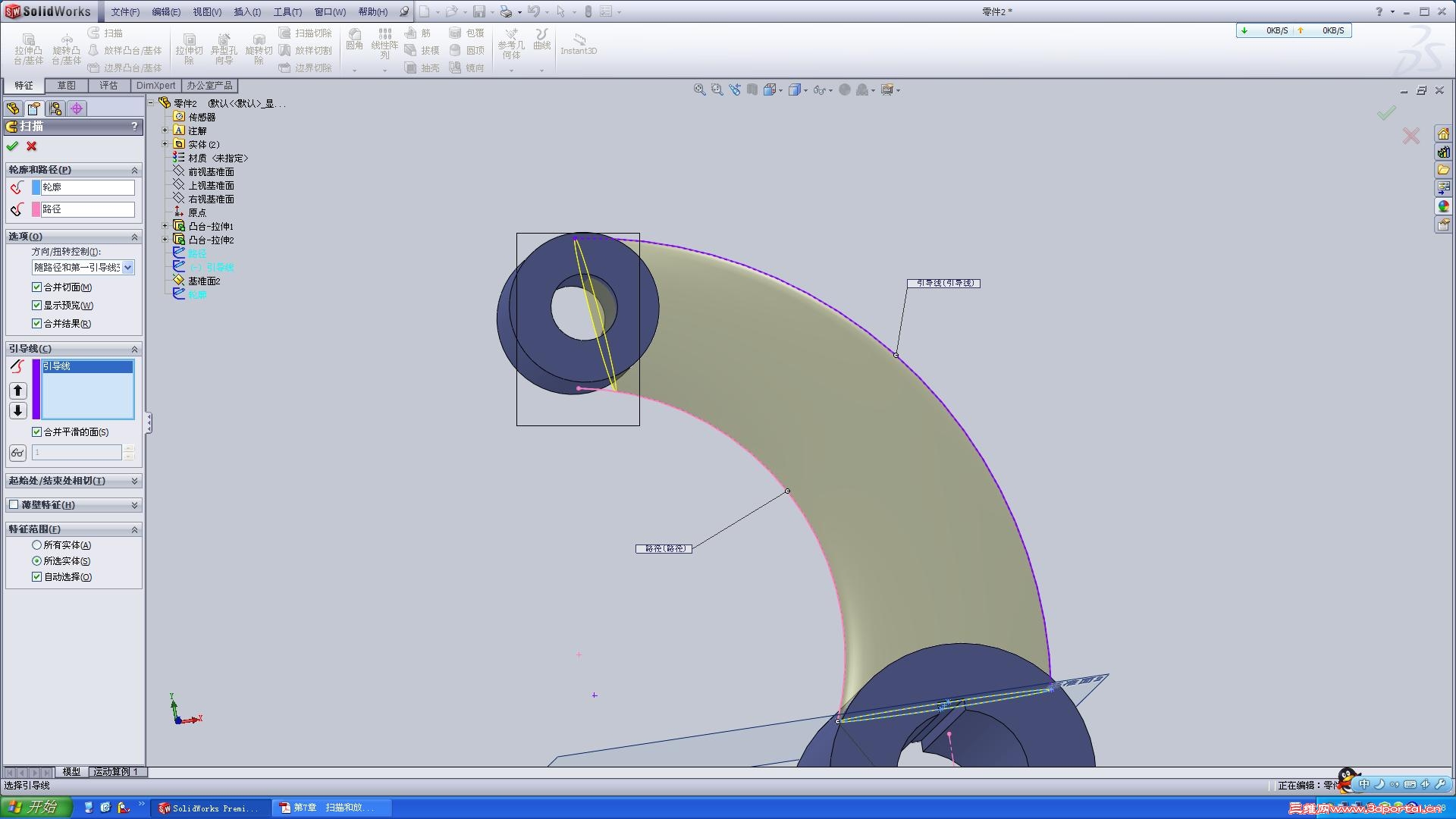
Task: Open the 视图(V) menu
Action: click(207, 12)
